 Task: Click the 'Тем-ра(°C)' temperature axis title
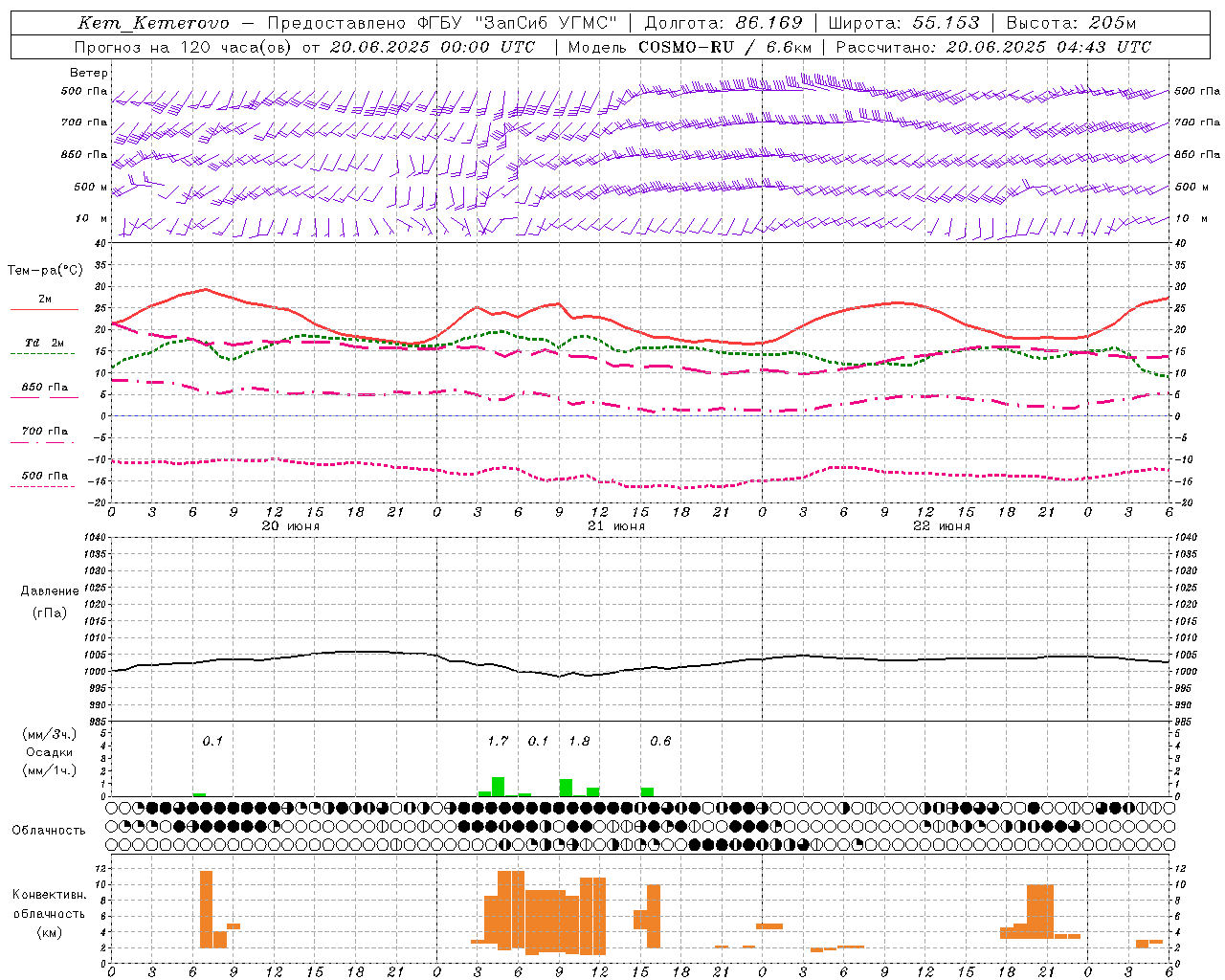(x=45, y=271)
